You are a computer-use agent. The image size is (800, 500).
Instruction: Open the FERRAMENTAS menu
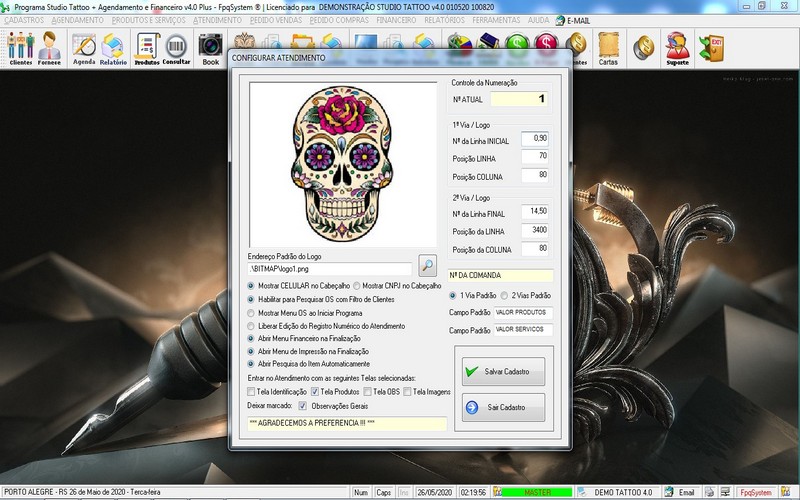tap(498, 20)
